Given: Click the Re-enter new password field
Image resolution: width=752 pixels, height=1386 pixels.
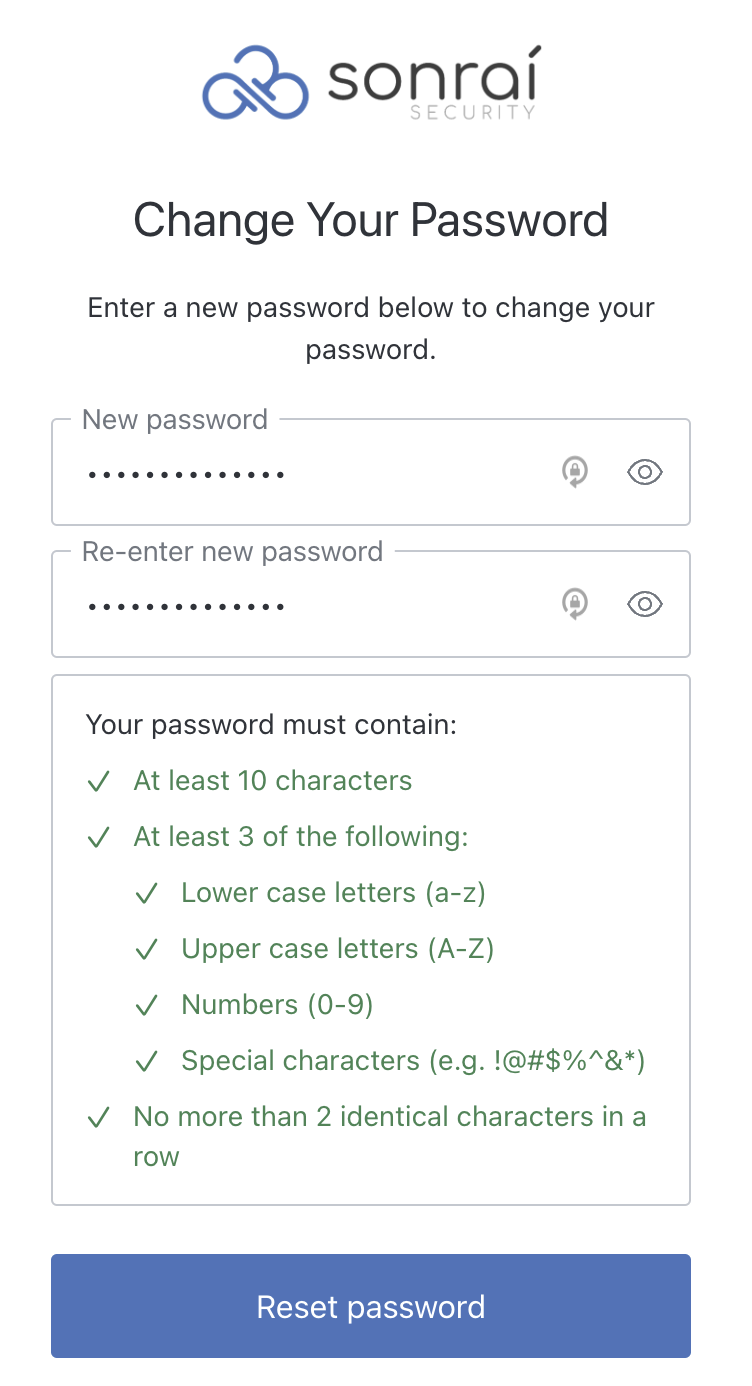Looking at the screenshot, I should click(x=371, y=604).
